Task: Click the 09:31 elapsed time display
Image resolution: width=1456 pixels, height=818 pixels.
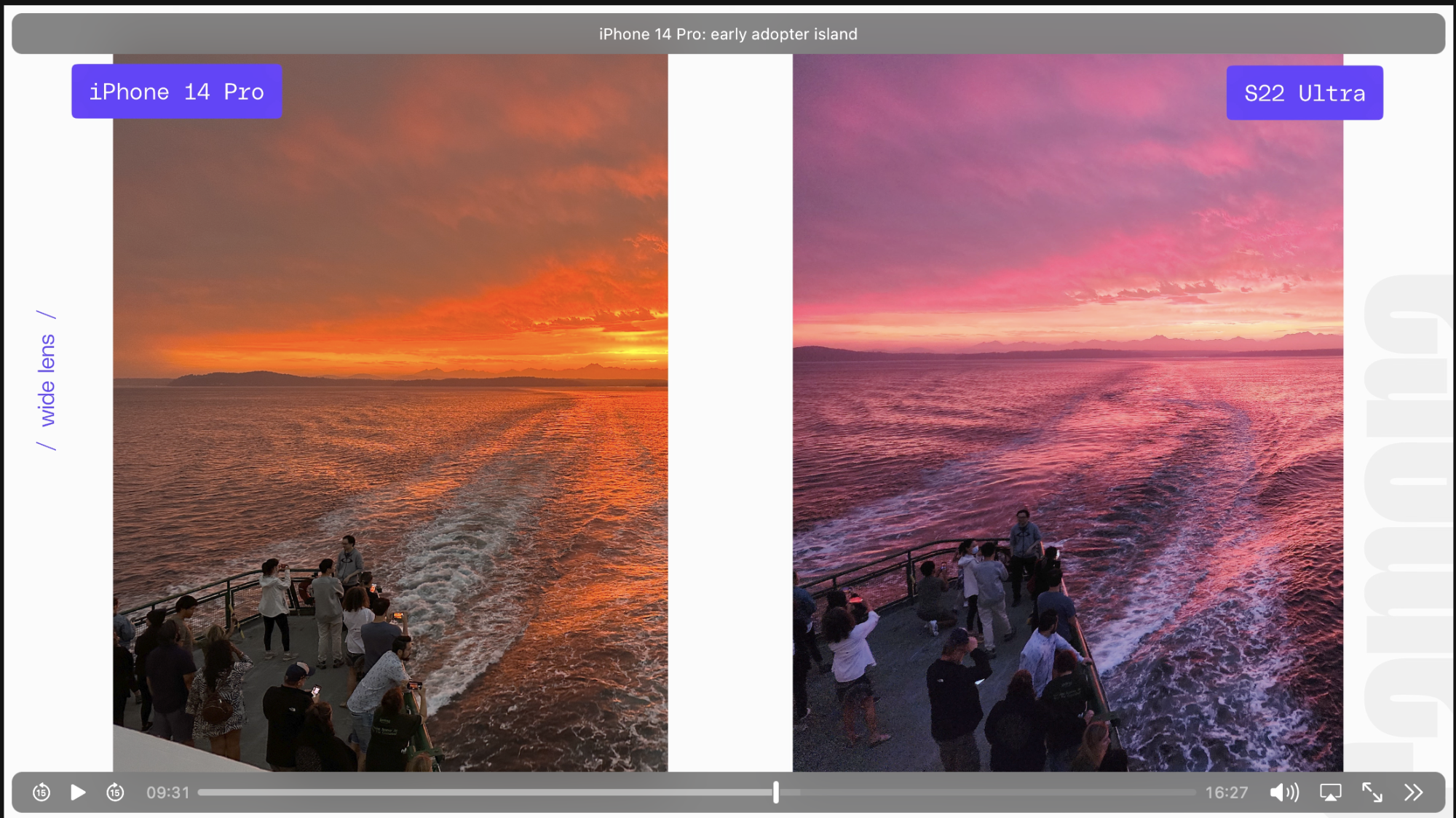Action: (167, 792)
